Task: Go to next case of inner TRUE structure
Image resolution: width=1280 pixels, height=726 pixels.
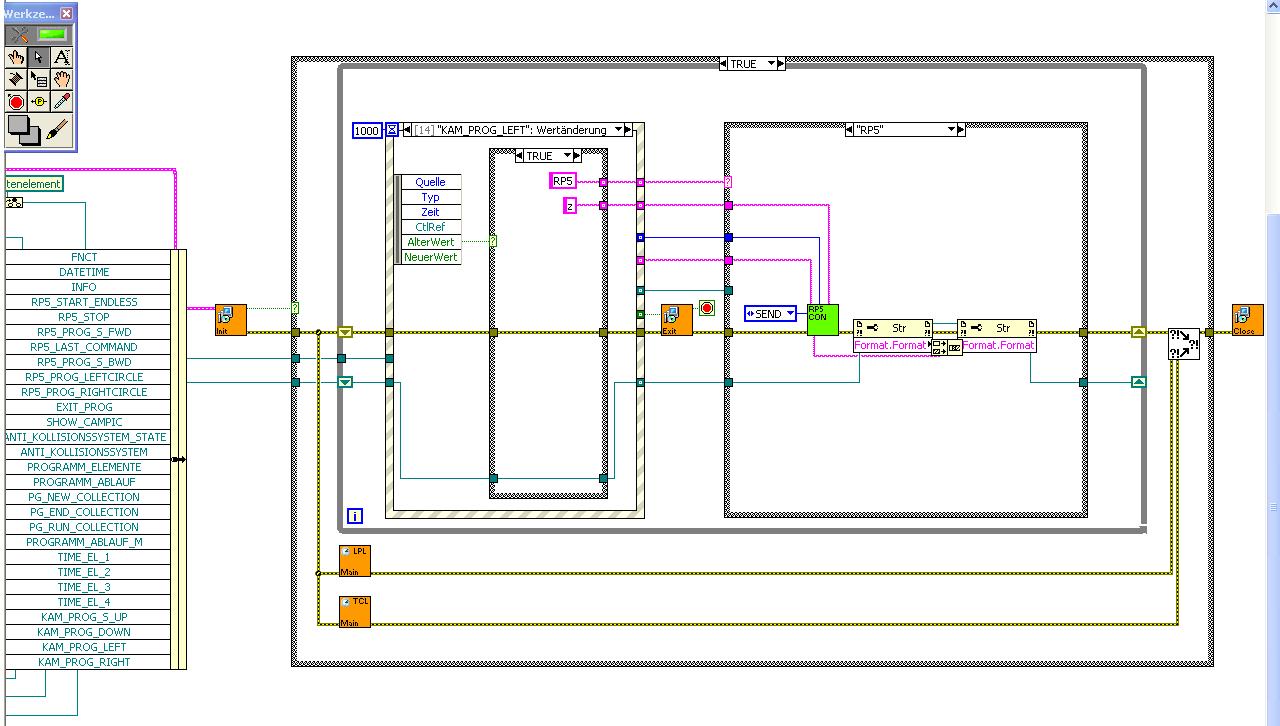Action: click(x=577, y=156)
